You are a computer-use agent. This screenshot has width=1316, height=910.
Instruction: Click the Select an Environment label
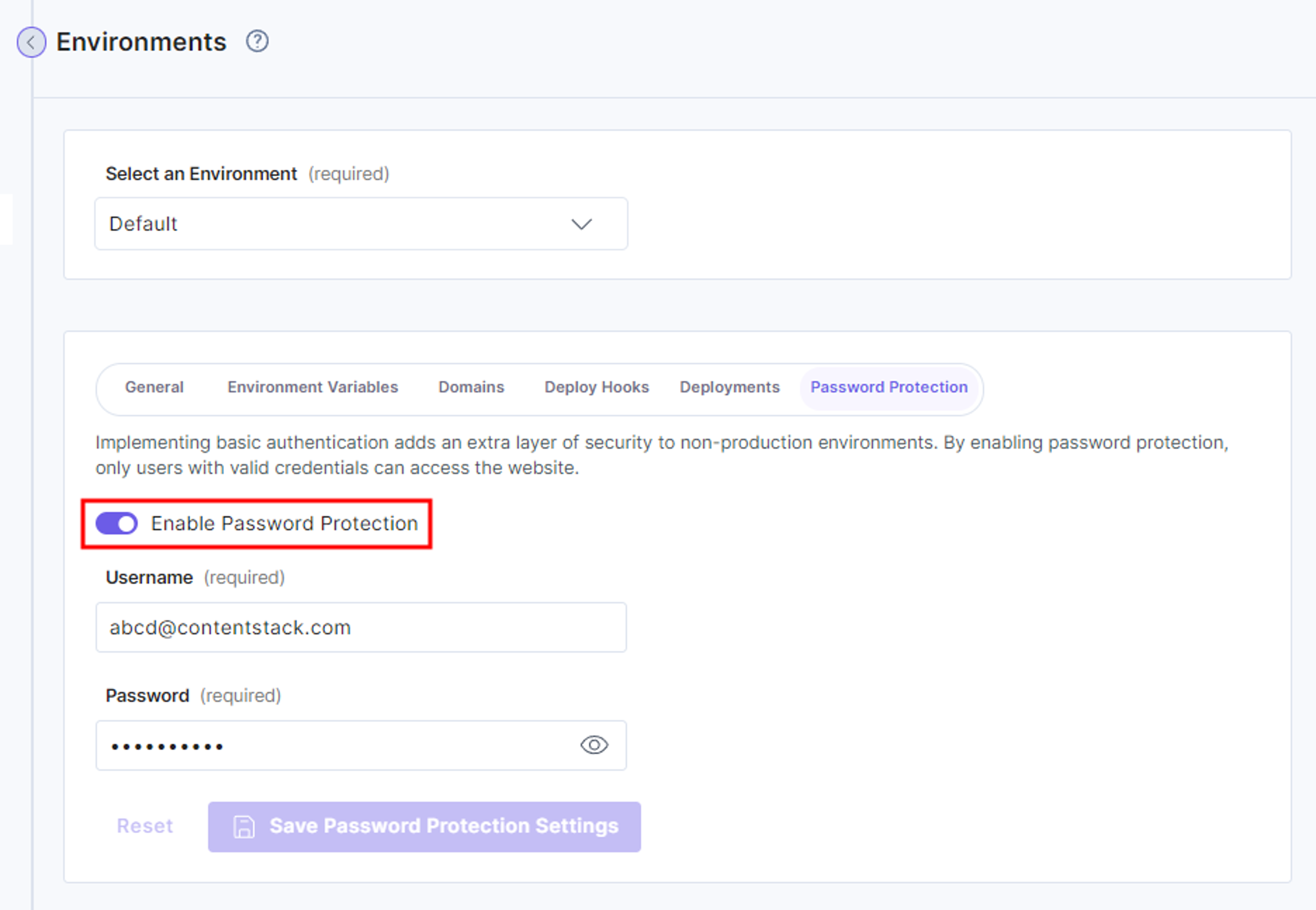point(201,174)
